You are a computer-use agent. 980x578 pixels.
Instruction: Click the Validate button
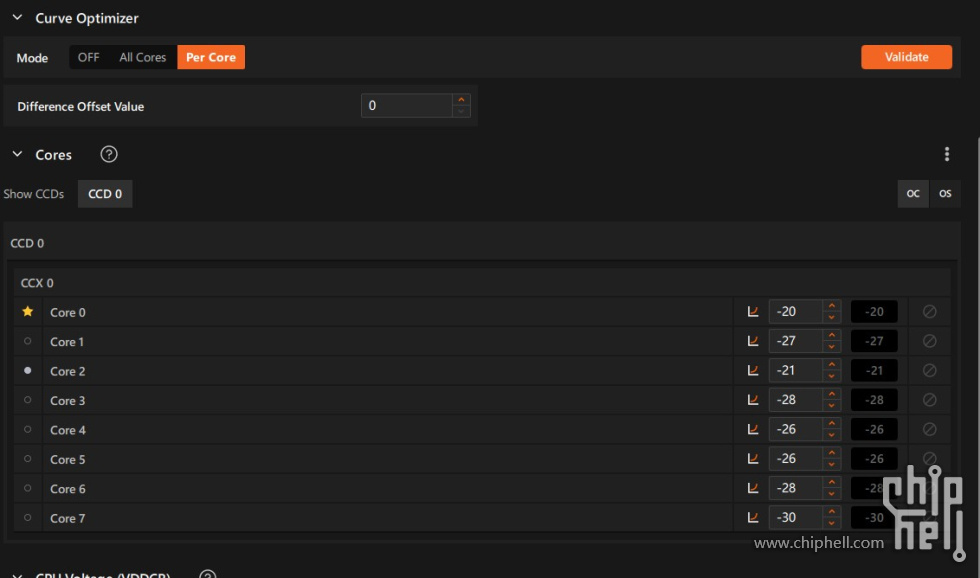[906, 57]
